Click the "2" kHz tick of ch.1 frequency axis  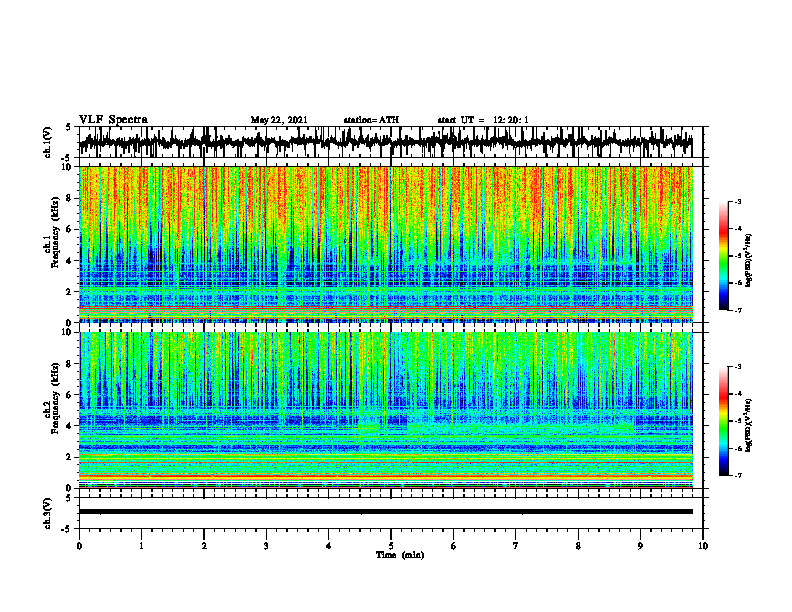[70, 291]
